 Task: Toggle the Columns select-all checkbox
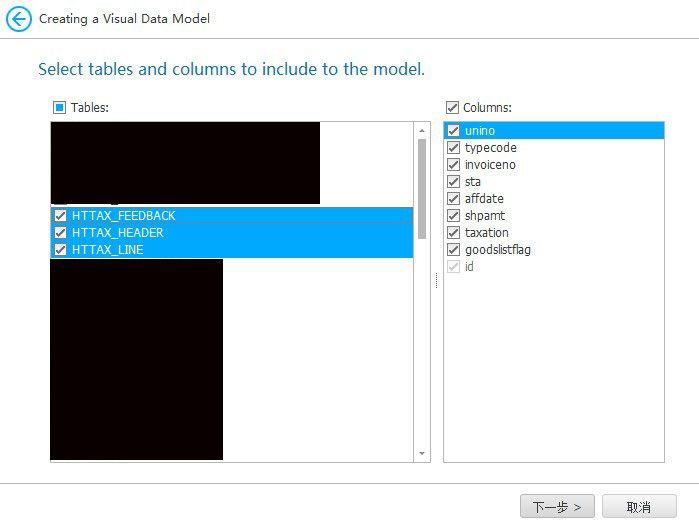452,107
